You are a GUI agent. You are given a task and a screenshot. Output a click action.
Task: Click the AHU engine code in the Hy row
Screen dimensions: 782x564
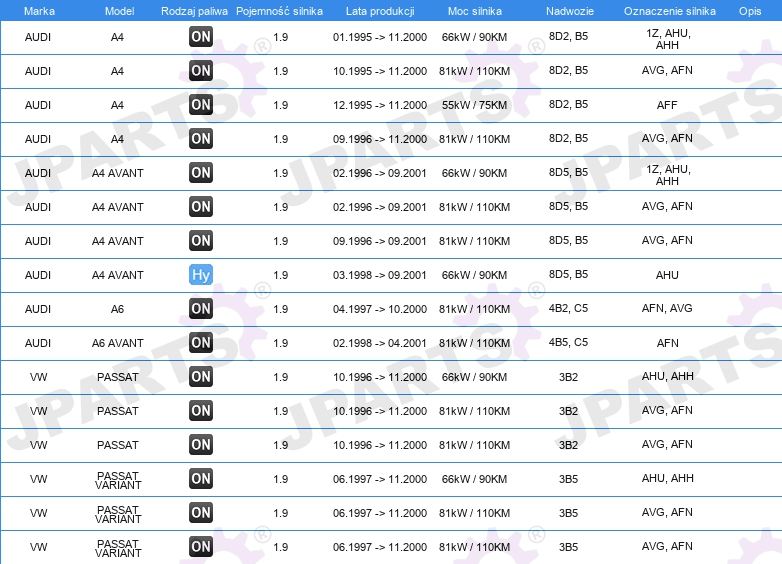[x=667, y=275]
